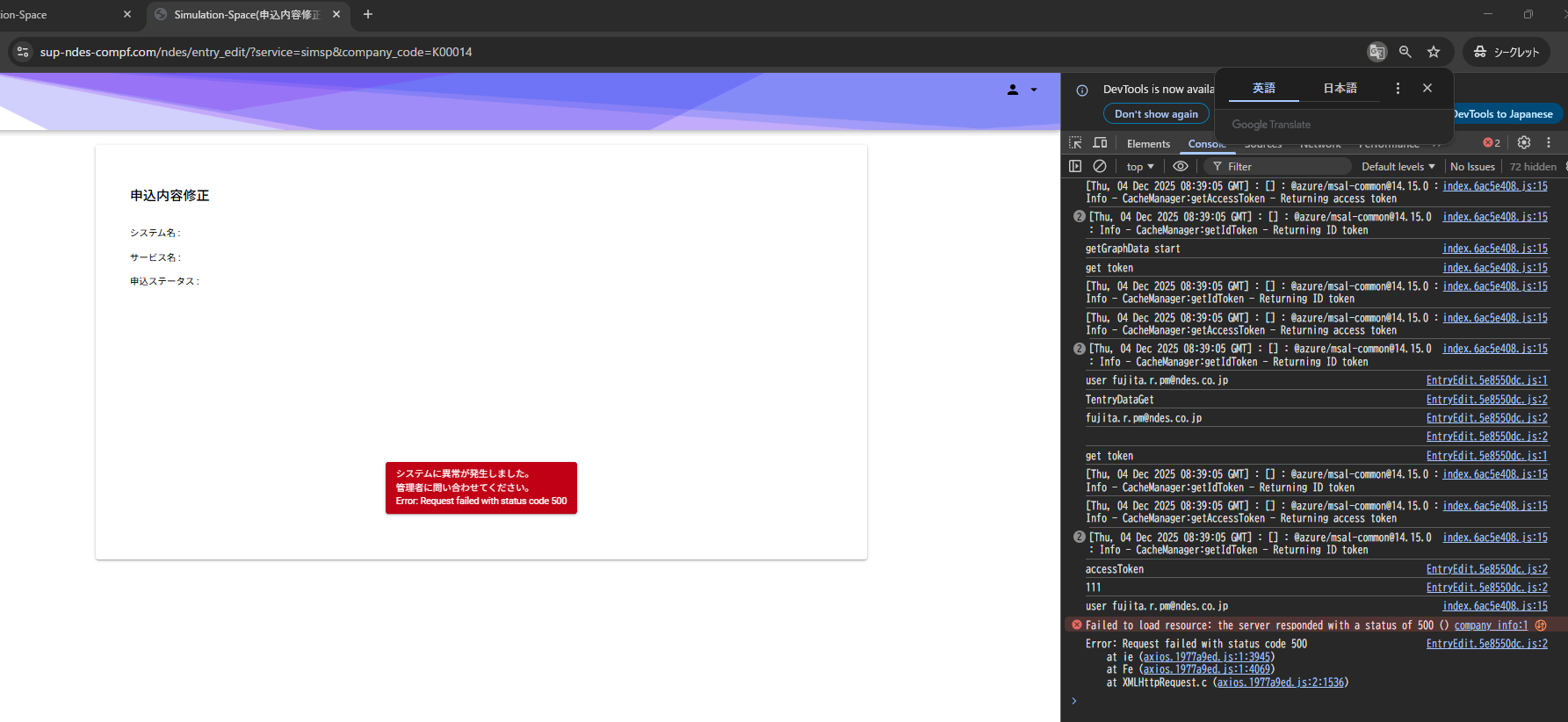
Task: Click the zoom magnifier icon in address bar
Action: (x=1405, y=52)
